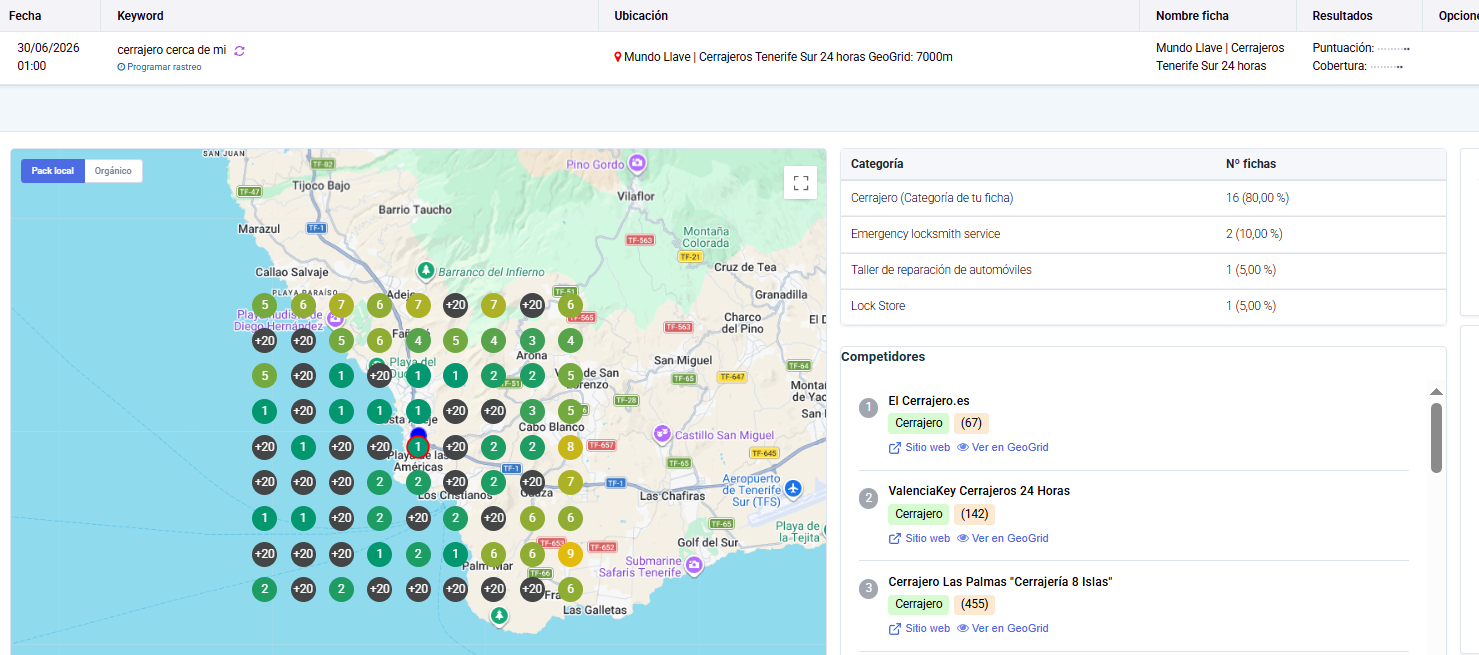
Task: Click Lock Store category row
Action: point(1143,306)
